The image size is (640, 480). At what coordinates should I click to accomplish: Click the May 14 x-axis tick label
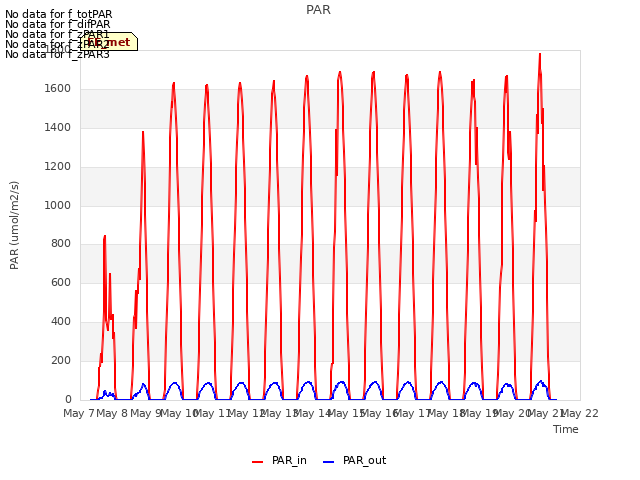(313, 413)
